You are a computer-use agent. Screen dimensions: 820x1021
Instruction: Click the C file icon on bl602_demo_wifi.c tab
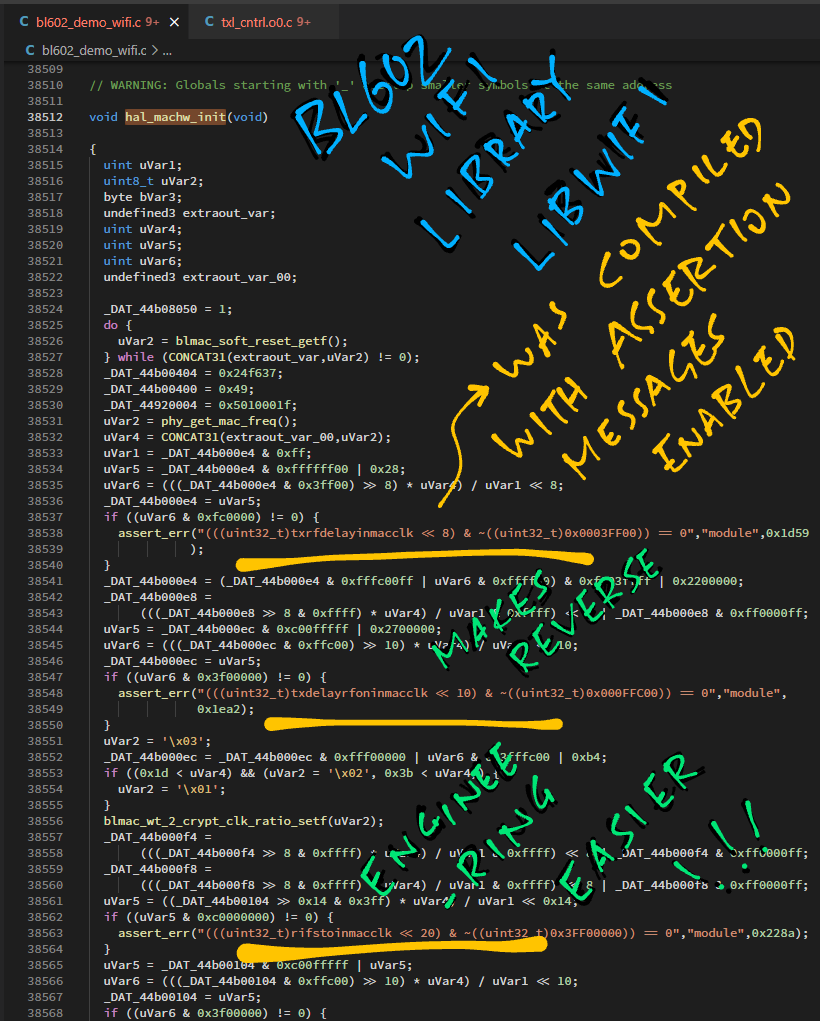pyautogui.click(x=25, y=21)
